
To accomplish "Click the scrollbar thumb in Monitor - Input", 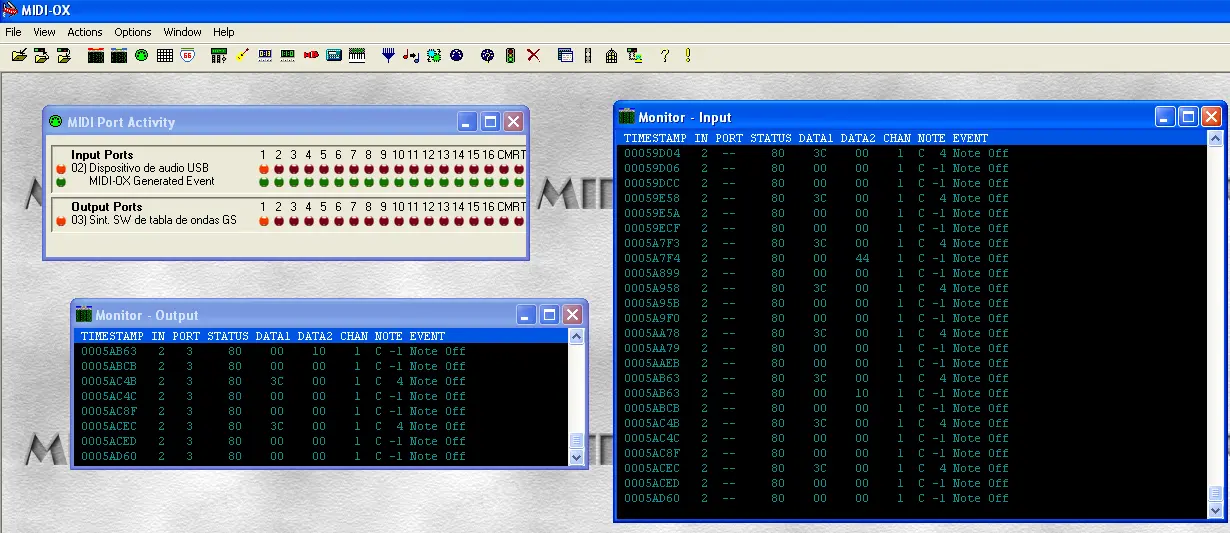I will [1216, 494].
